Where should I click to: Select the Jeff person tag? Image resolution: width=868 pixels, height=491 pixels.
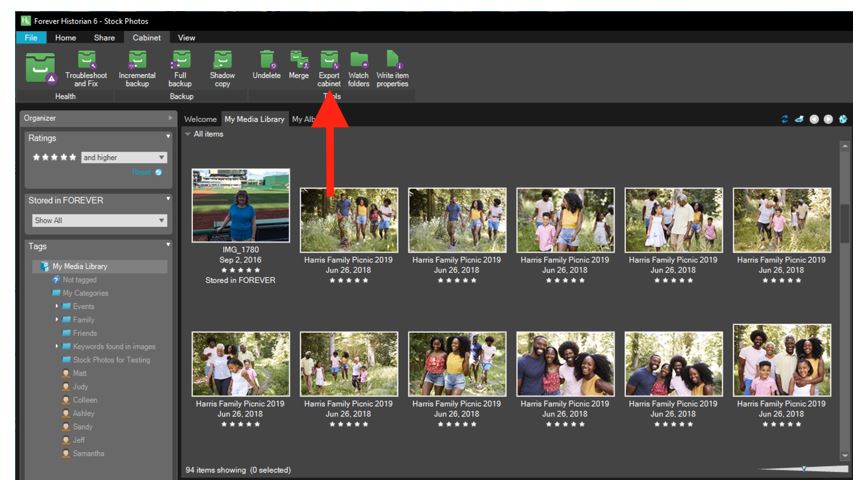(x=79, y=440)
